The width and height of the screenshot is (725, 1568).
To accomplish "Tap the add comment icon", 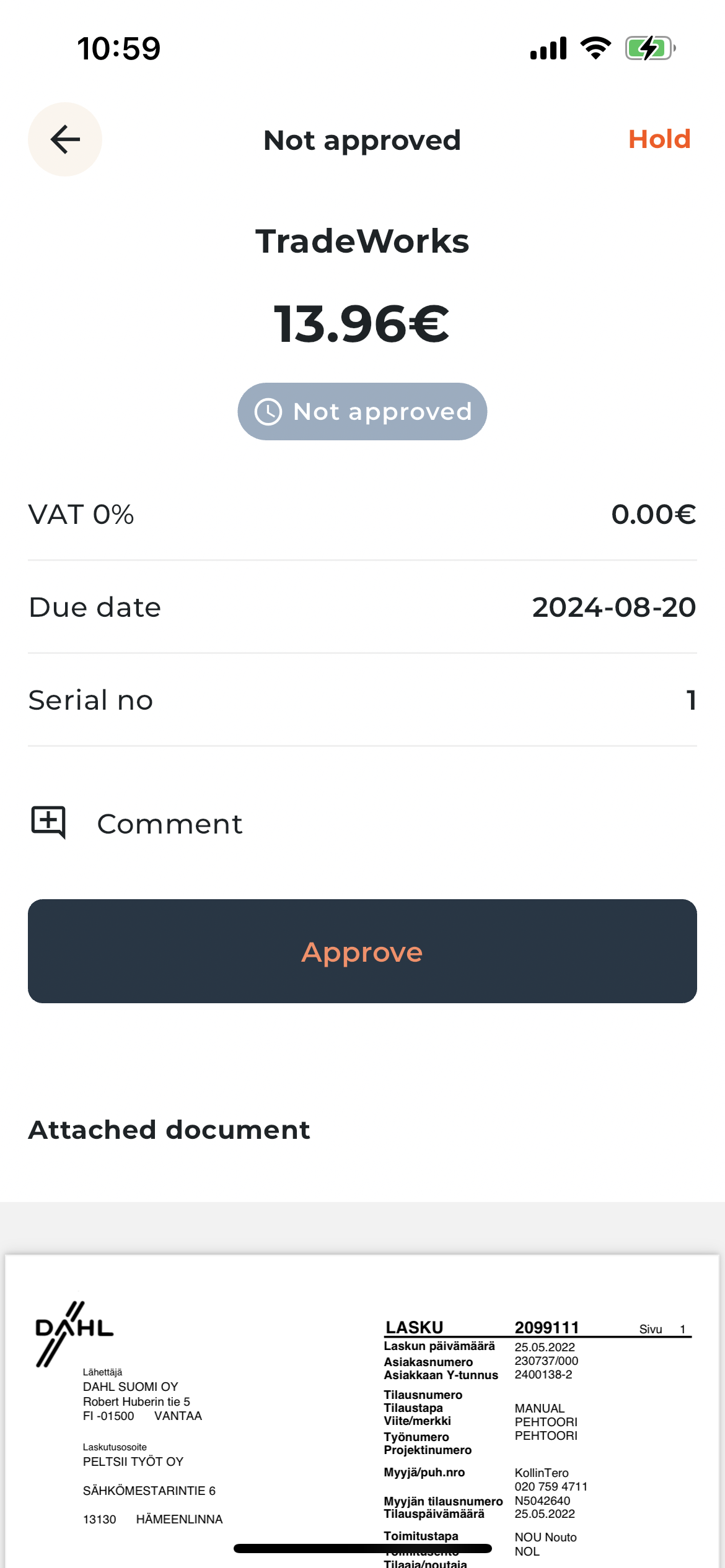I will pos(48,822).
